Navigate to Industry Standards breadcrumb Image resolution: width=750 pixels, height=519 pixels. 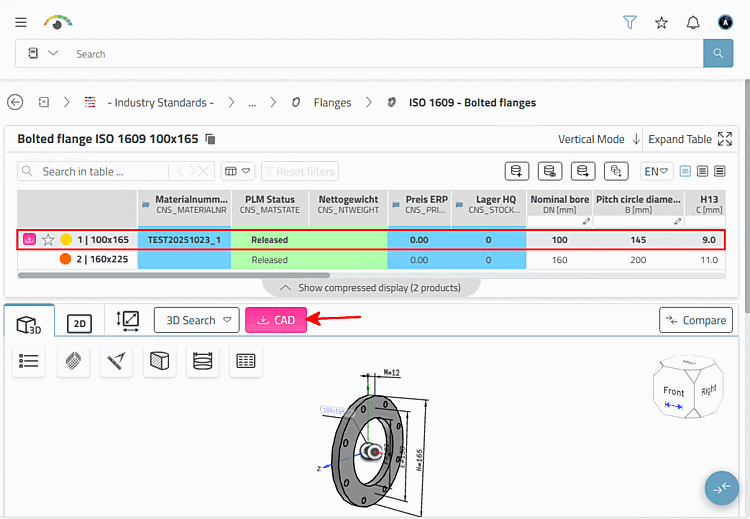(x=160, y=102)
